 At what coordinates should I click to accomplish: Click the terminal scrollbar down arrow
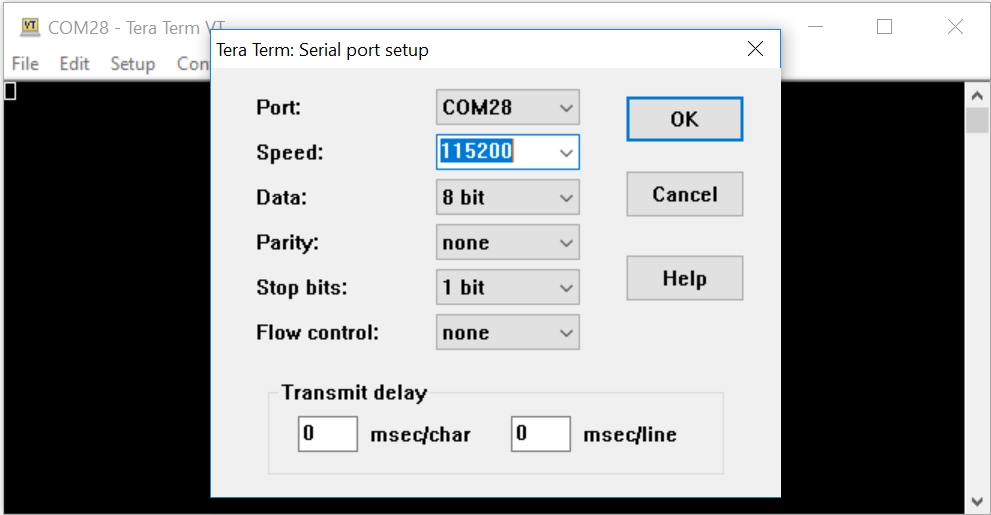tap(977, 500)
